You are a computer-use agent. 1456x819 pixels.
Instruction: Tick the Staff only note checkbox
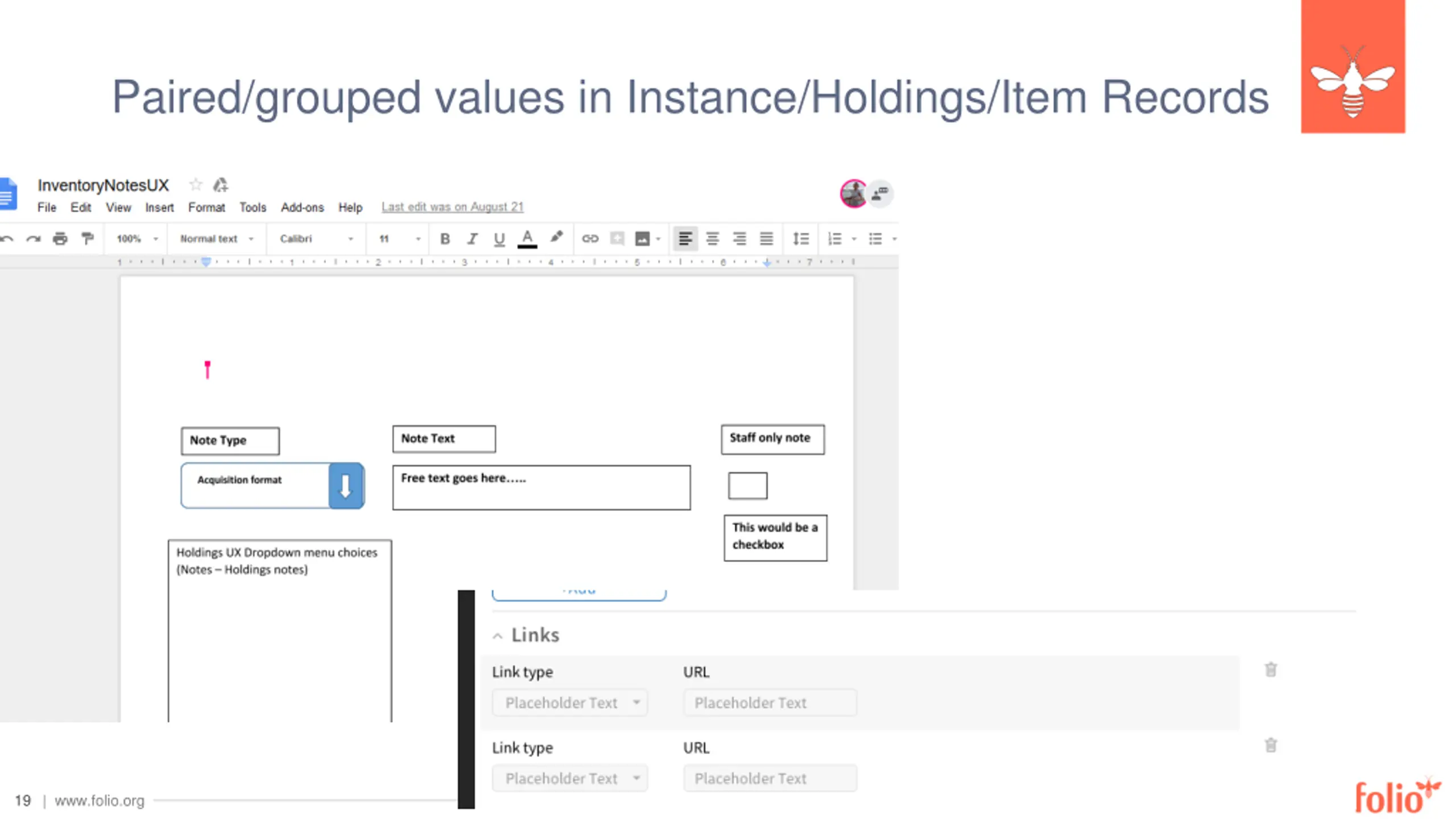click(x=748, y=486)
